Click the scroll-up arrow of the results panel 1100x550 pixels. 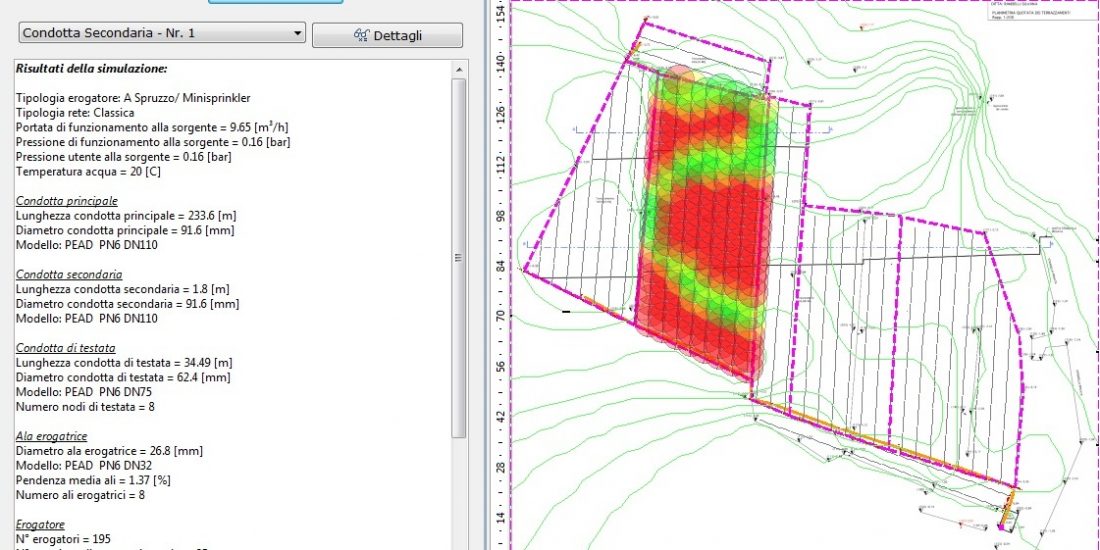click(x=459, y=68)
